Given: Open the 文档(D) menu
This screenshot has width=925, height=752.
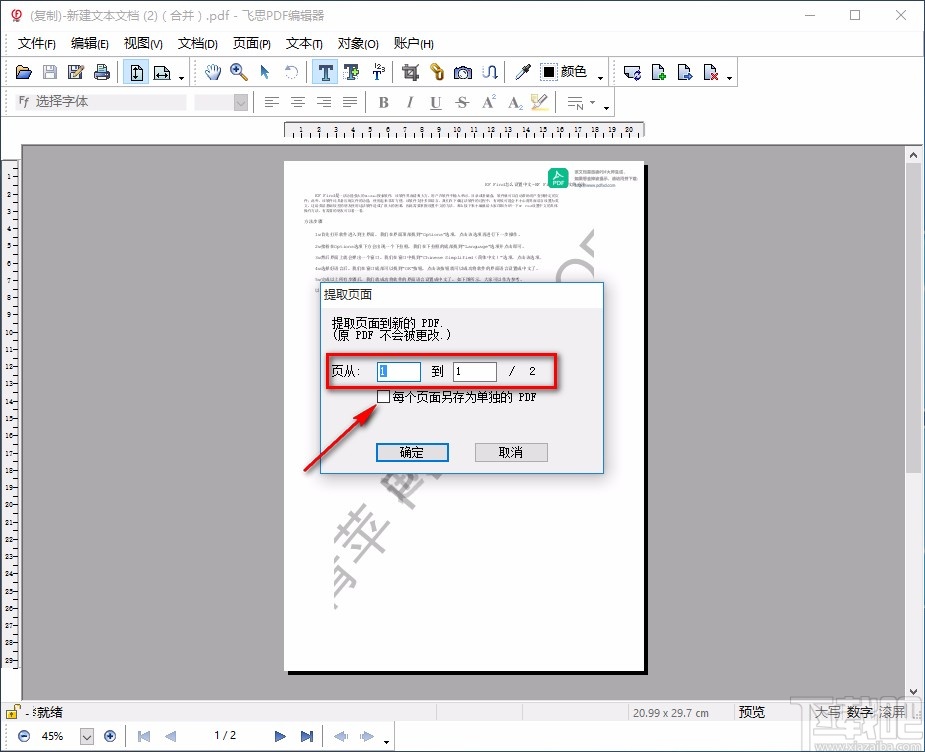Looking at the screenshot, I should click(x=198, y=44).
